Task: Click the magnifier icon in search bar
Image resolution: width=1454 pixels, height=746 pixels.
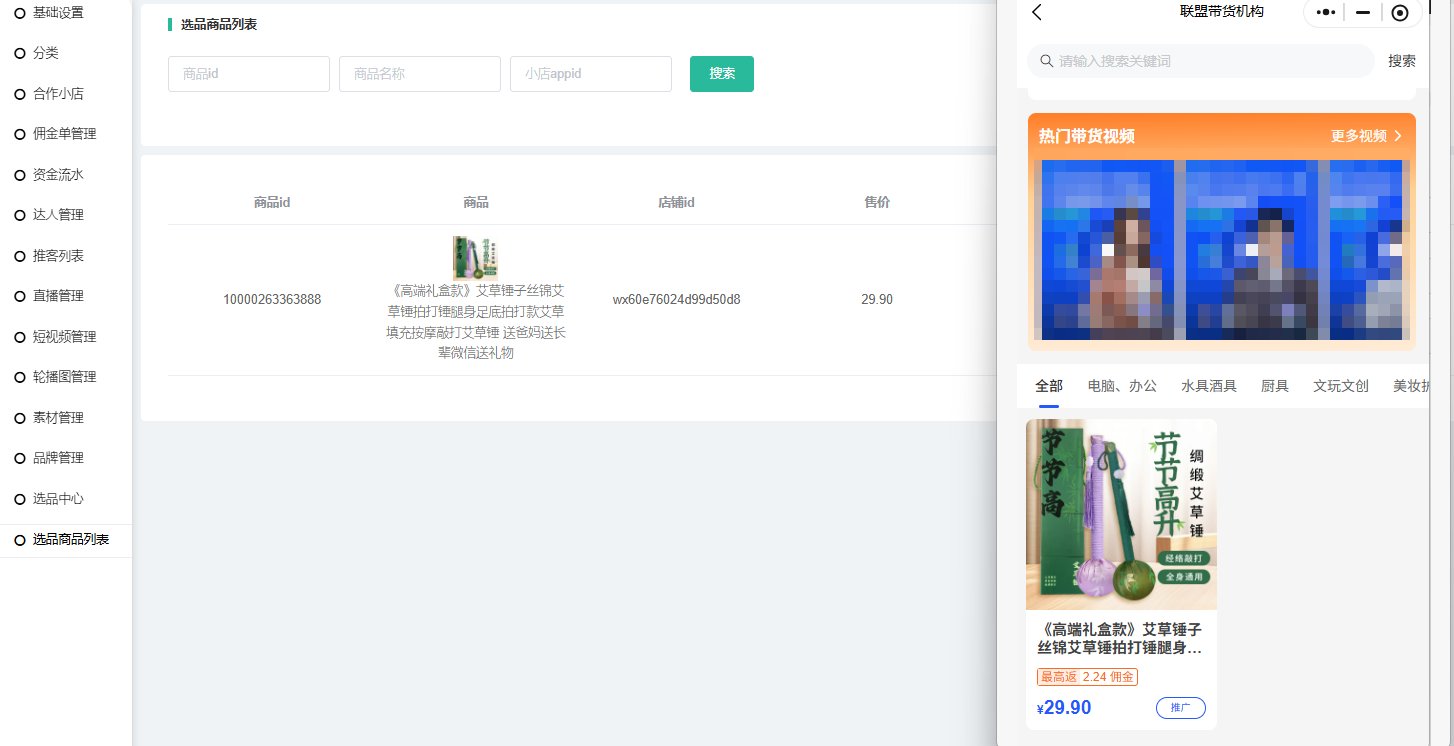Action: coord(1046,61)
